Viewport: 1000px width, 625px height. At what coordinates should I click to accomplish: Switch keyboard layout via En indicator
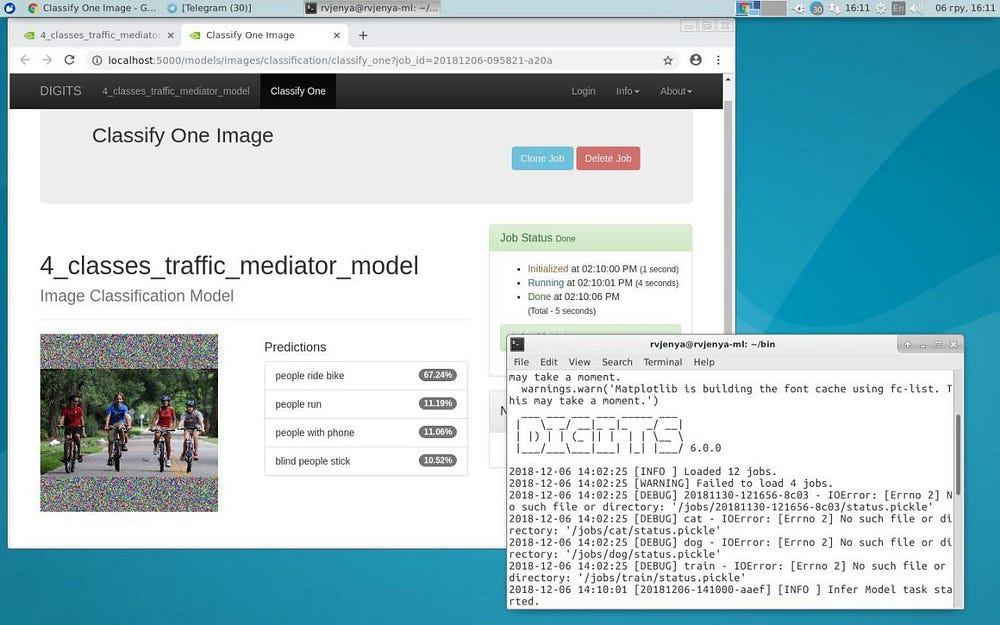click(x=899, y=8)
